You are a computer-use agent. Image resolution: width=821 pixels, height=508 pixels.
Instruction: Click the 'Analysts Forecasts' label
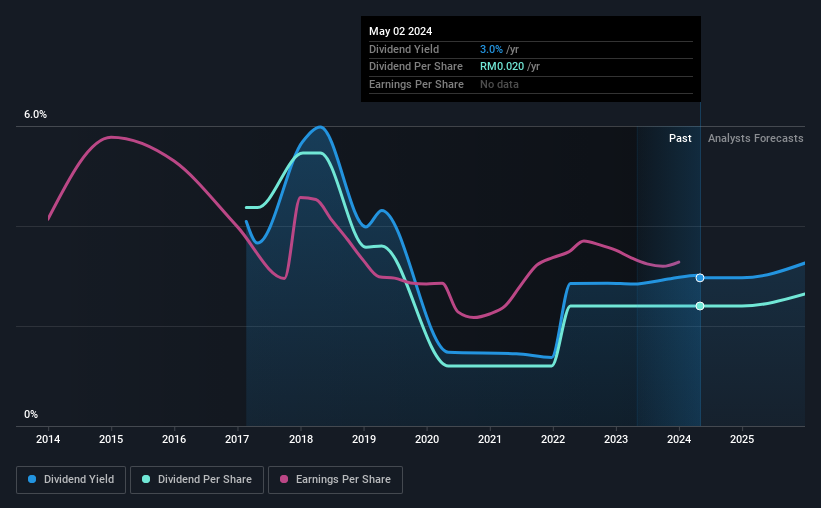coord(756,138)
